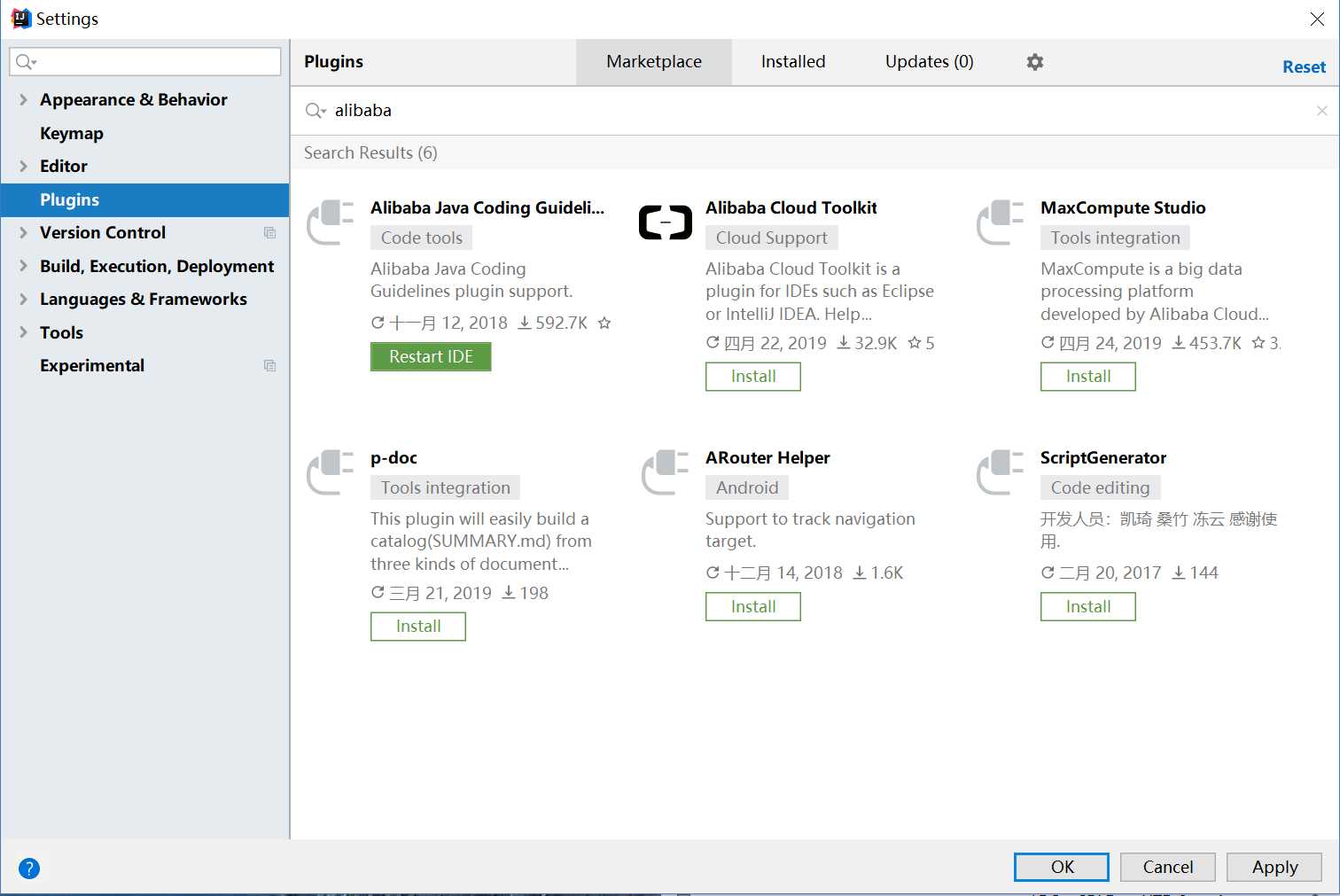The height and width of the screenshot is (896, 1340).
Task: Switch to the Installed tab
Action: (x=793, y=62)
